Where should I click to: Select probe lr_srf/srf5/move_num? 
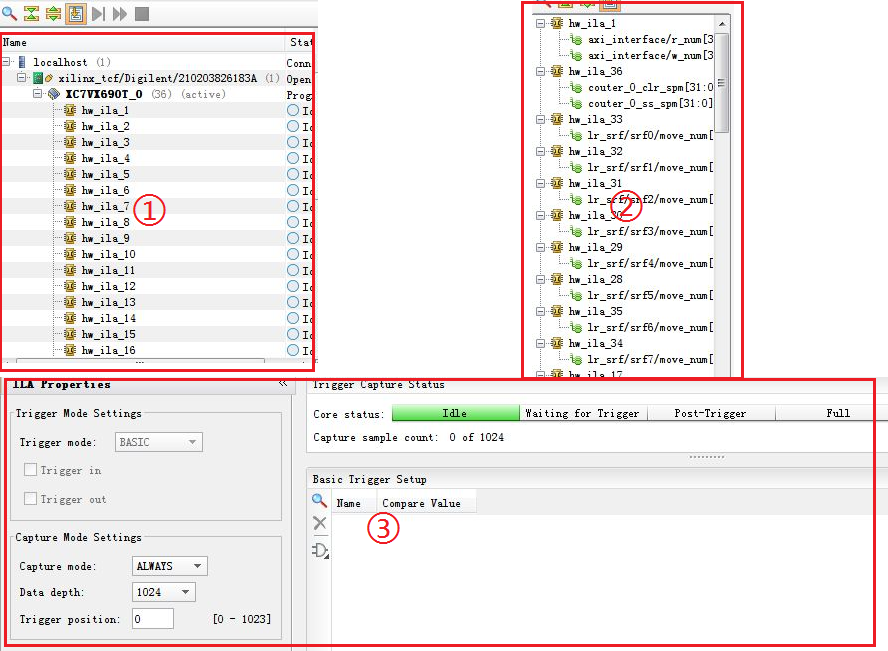click(x=650, y=295)
